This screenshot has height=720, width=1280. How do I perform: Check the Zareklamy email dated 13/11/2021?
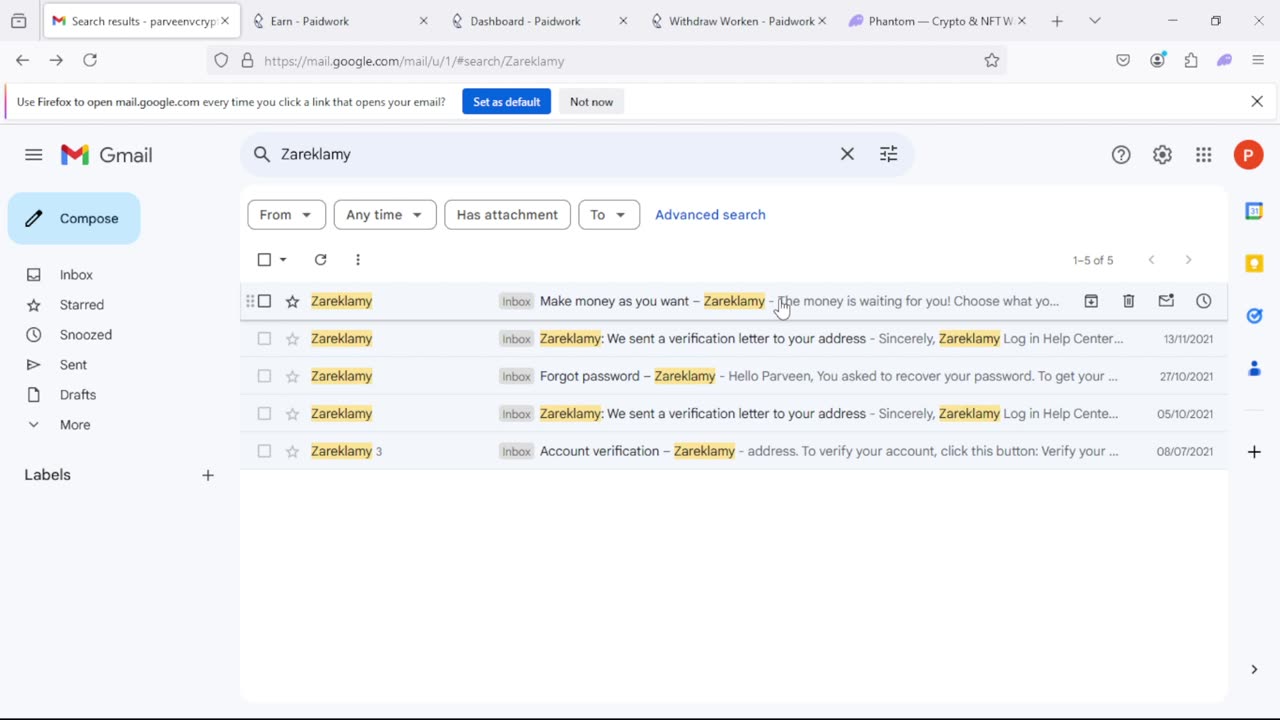[x=264, y=339]
